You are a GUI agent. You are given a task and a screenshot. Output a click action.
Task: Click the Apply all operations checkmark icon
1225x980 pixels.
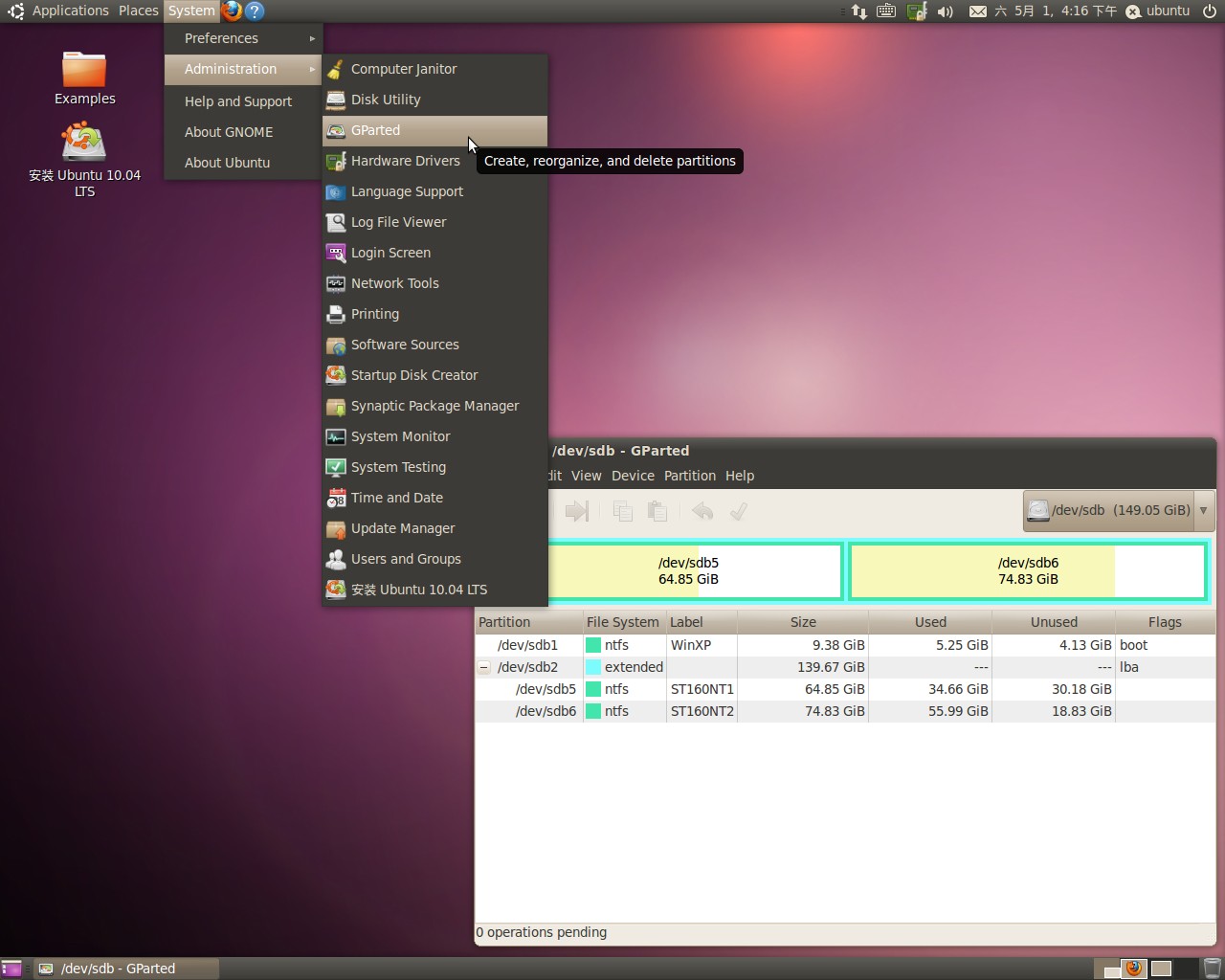(738, 511)
